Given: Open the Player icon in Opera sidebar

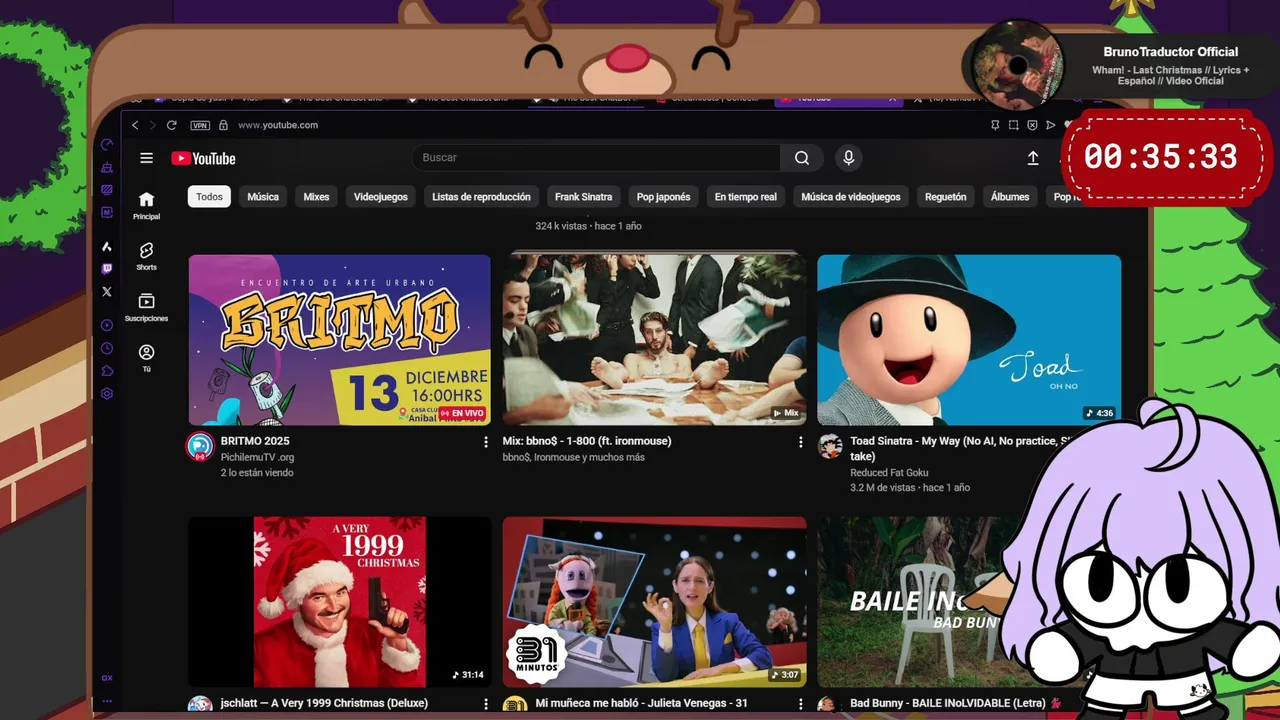Looking at the screenshot, I should click(x=107, y=325).
